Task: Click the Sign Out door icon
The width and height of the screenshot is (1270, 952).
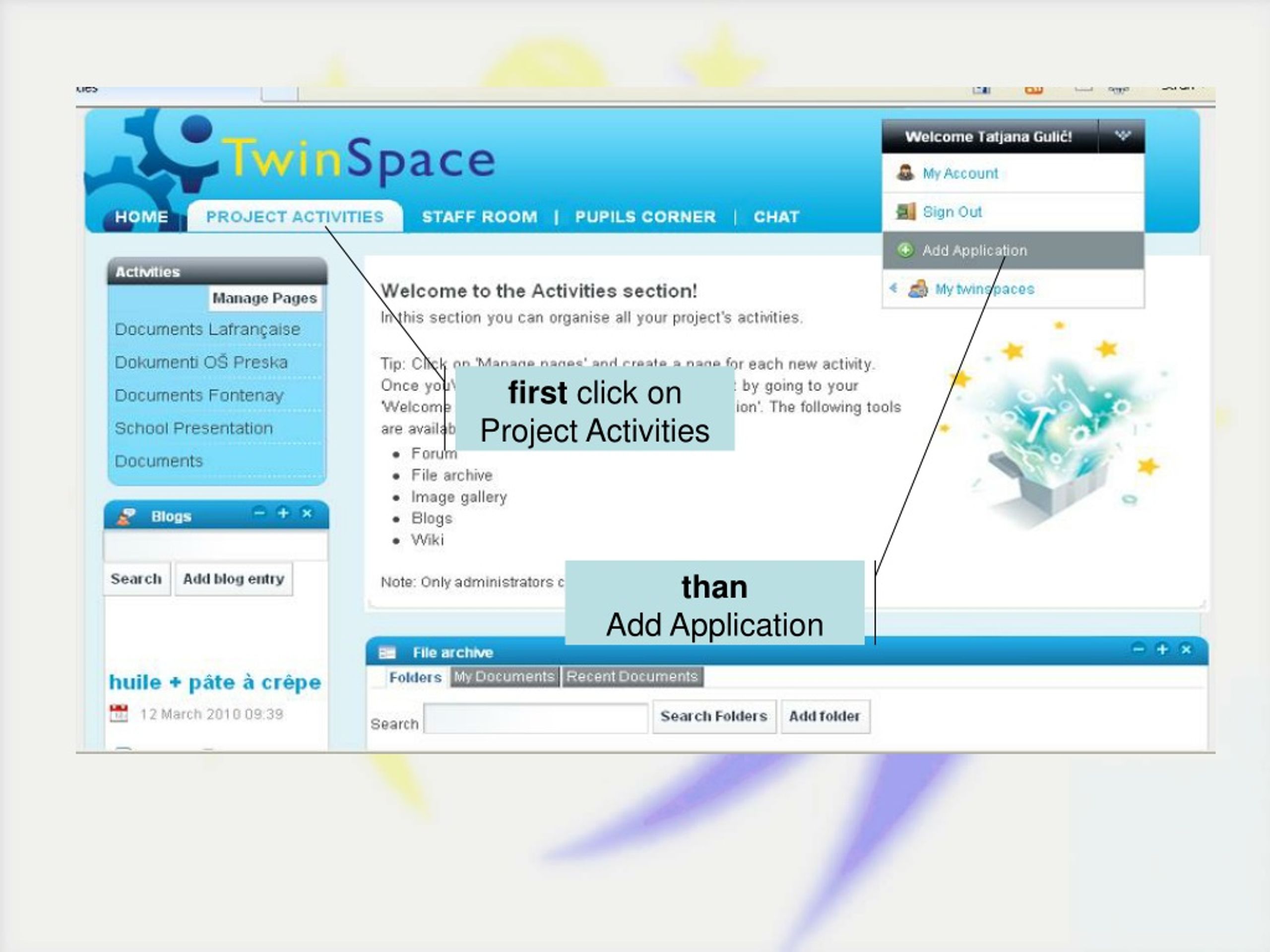Action: pos(905,212)
